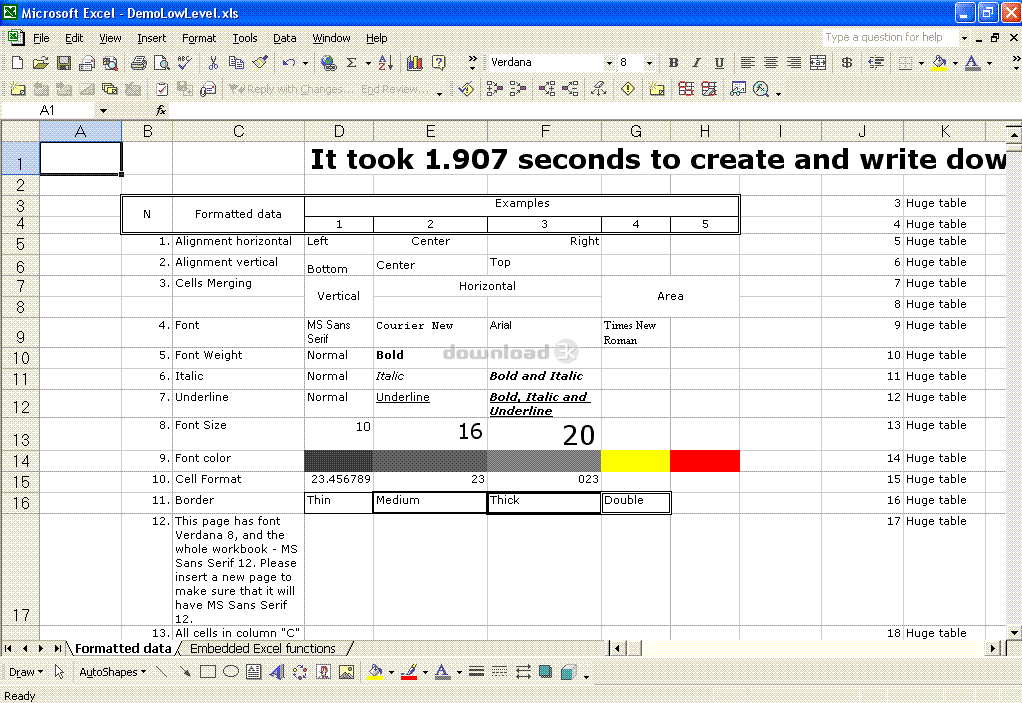Click the Insert function fx button

pyautogui.click(x=161, y=111)
